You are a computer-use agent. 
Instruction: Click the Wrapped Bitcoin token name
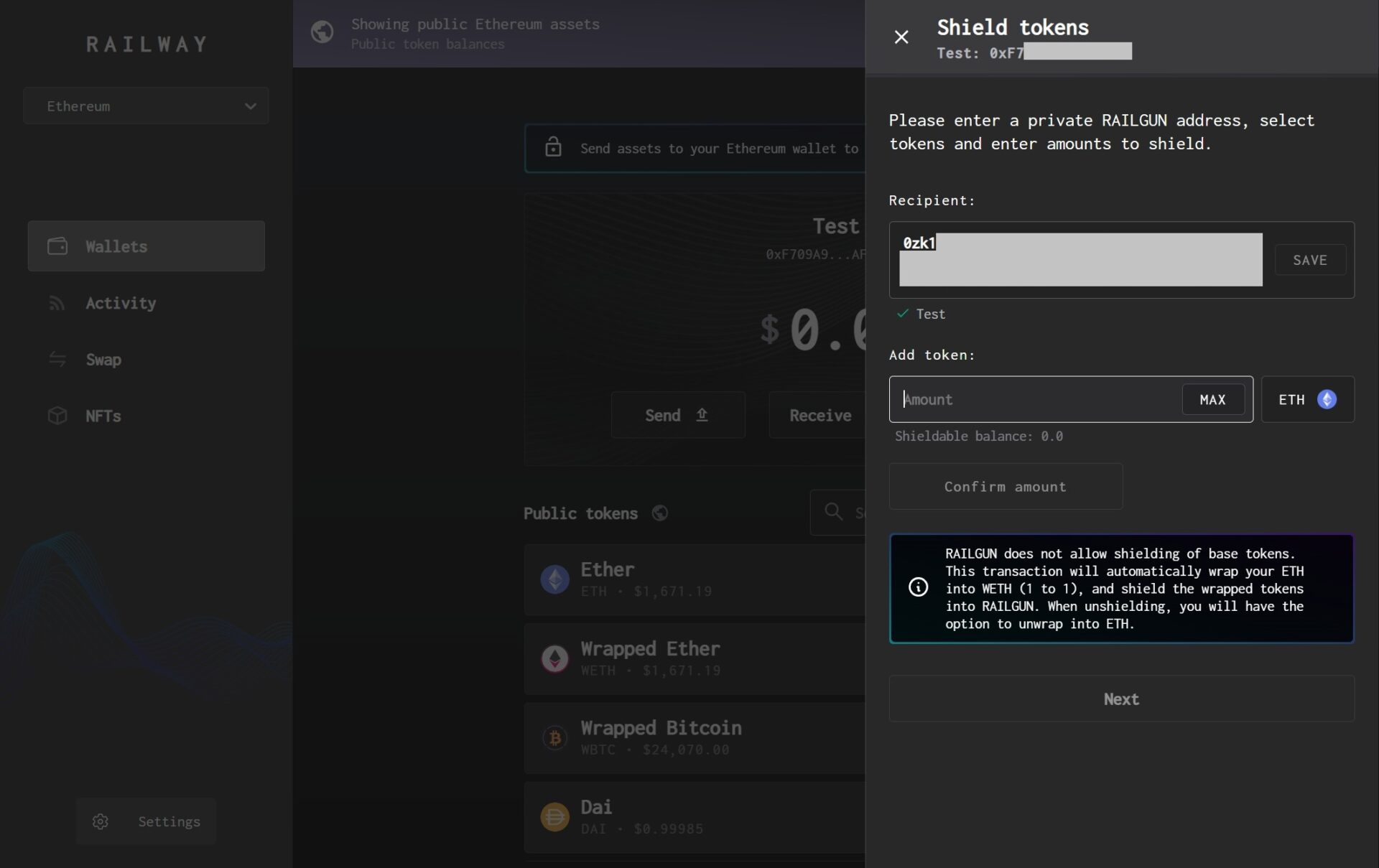coord(661,728)
